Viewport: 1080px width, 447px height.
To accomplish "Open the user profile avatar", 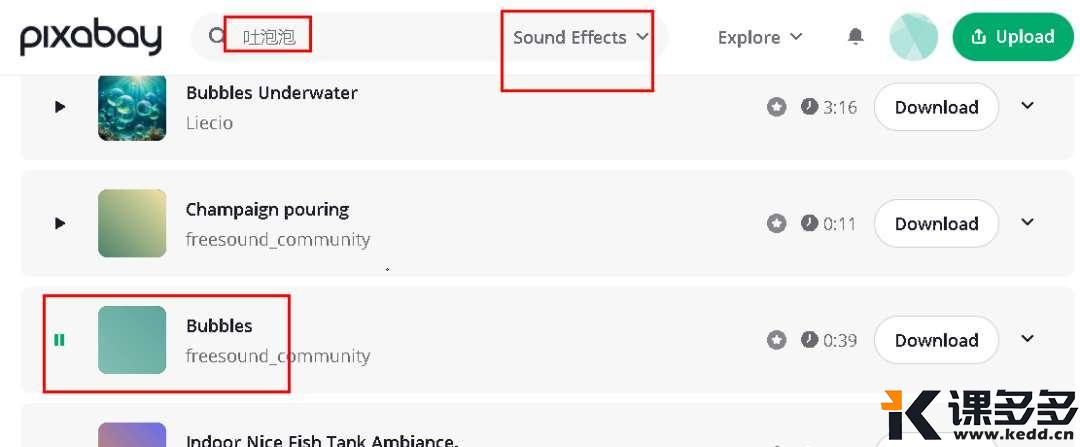I will (x=913, y=37).
